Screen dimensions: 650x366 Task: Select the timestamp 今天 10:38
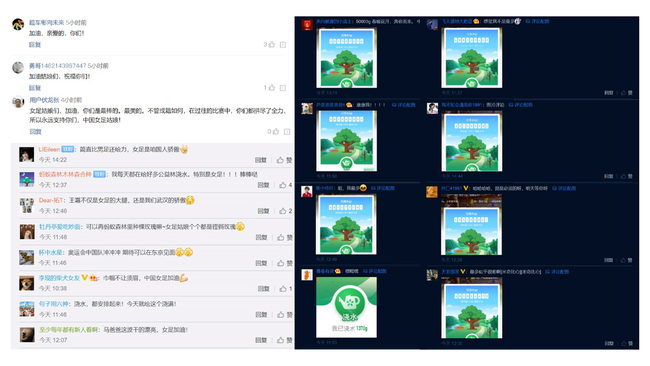tap(53, 288)
